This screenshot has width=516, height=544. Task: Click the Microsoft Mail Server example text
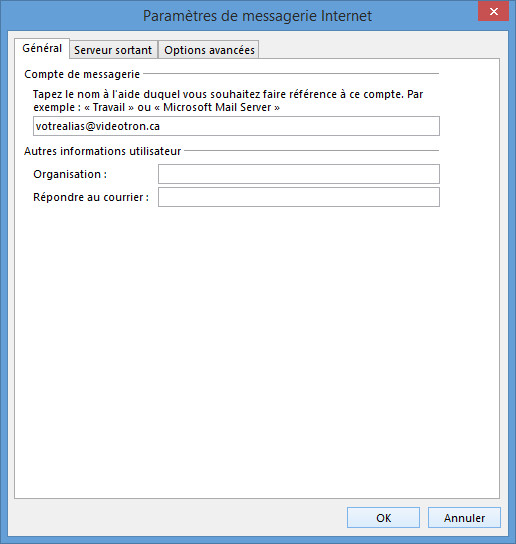click(217, 107)
